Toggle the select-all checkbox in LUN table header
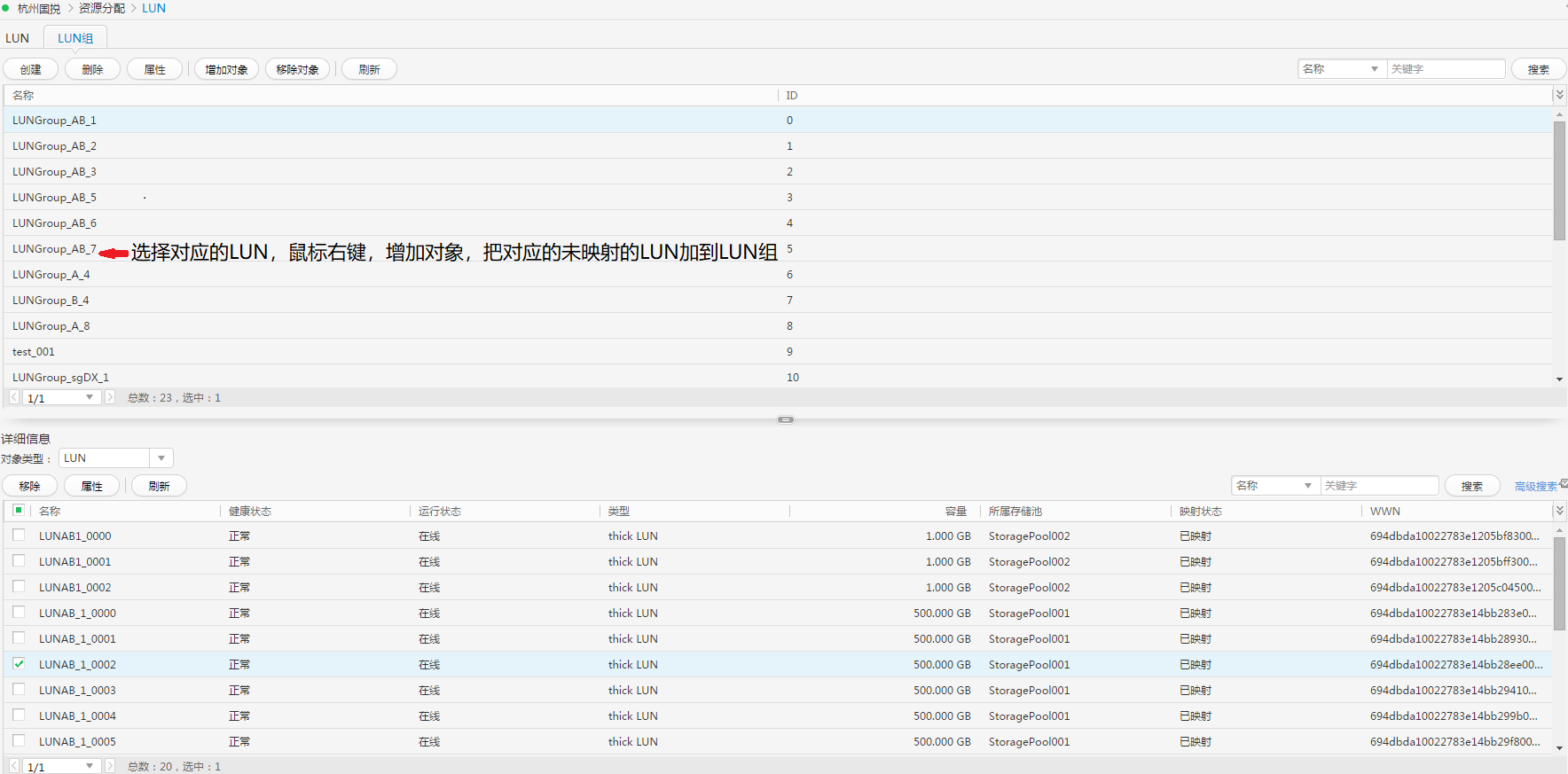The image size is (1568, 774). [19, 510]
